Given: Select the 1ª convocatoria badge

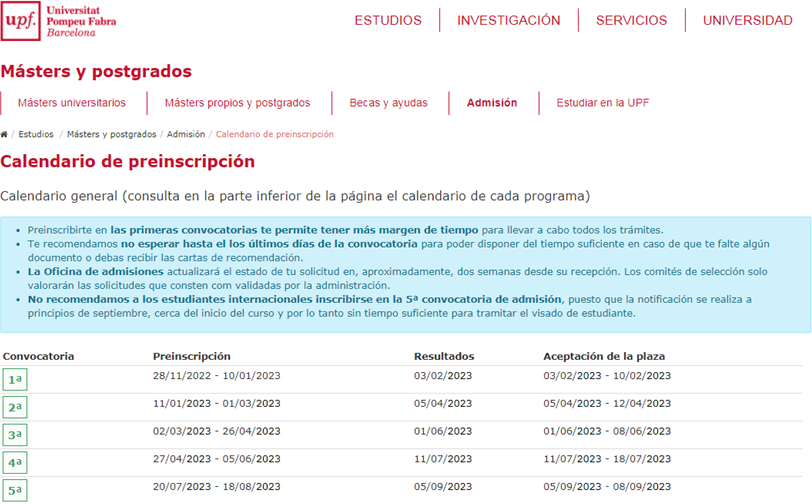Looking at the screenshot, I should (x=14, y=380).
